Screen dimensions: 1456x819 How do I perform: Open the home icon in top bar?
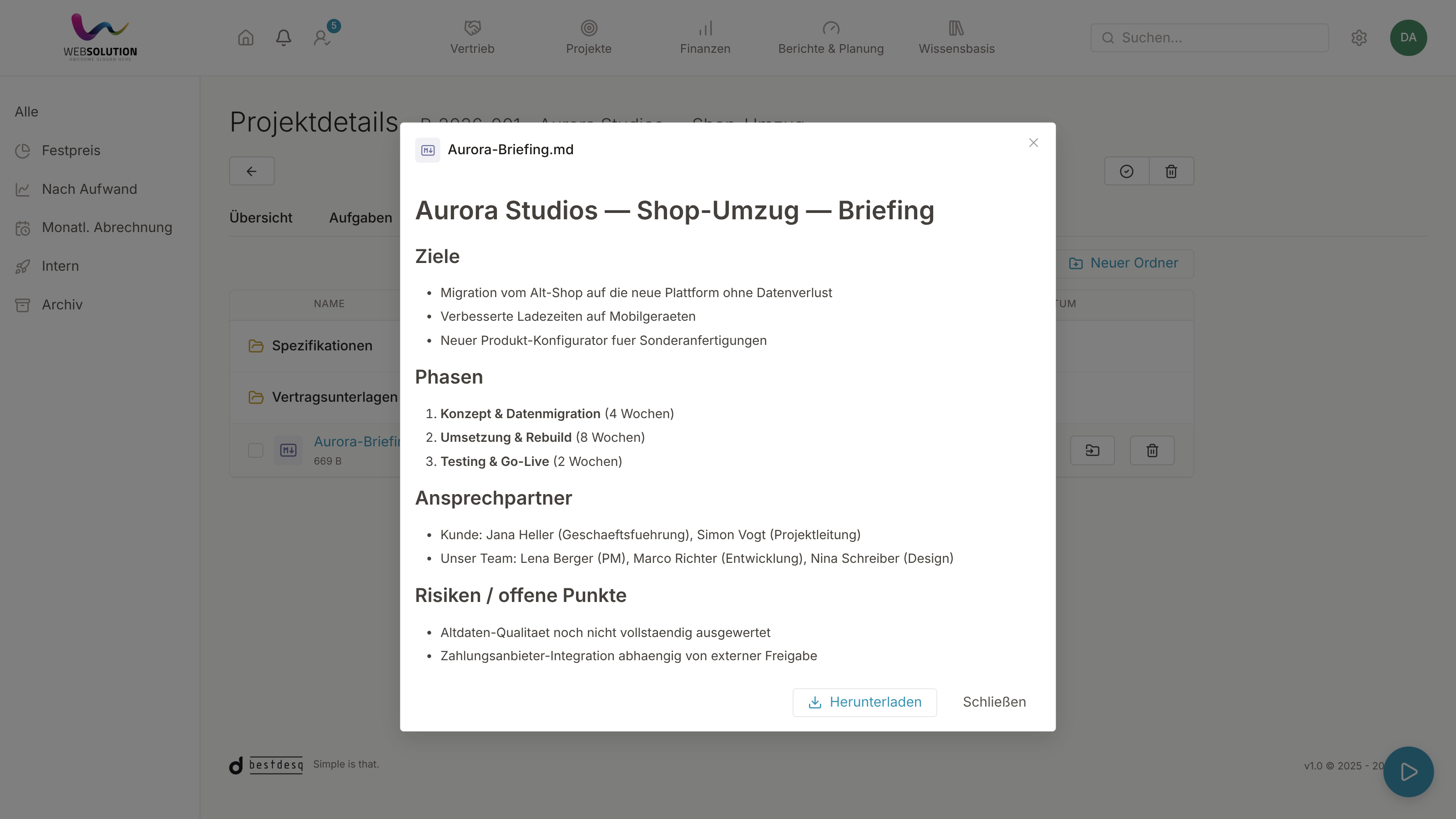click(x=245, y=38)
